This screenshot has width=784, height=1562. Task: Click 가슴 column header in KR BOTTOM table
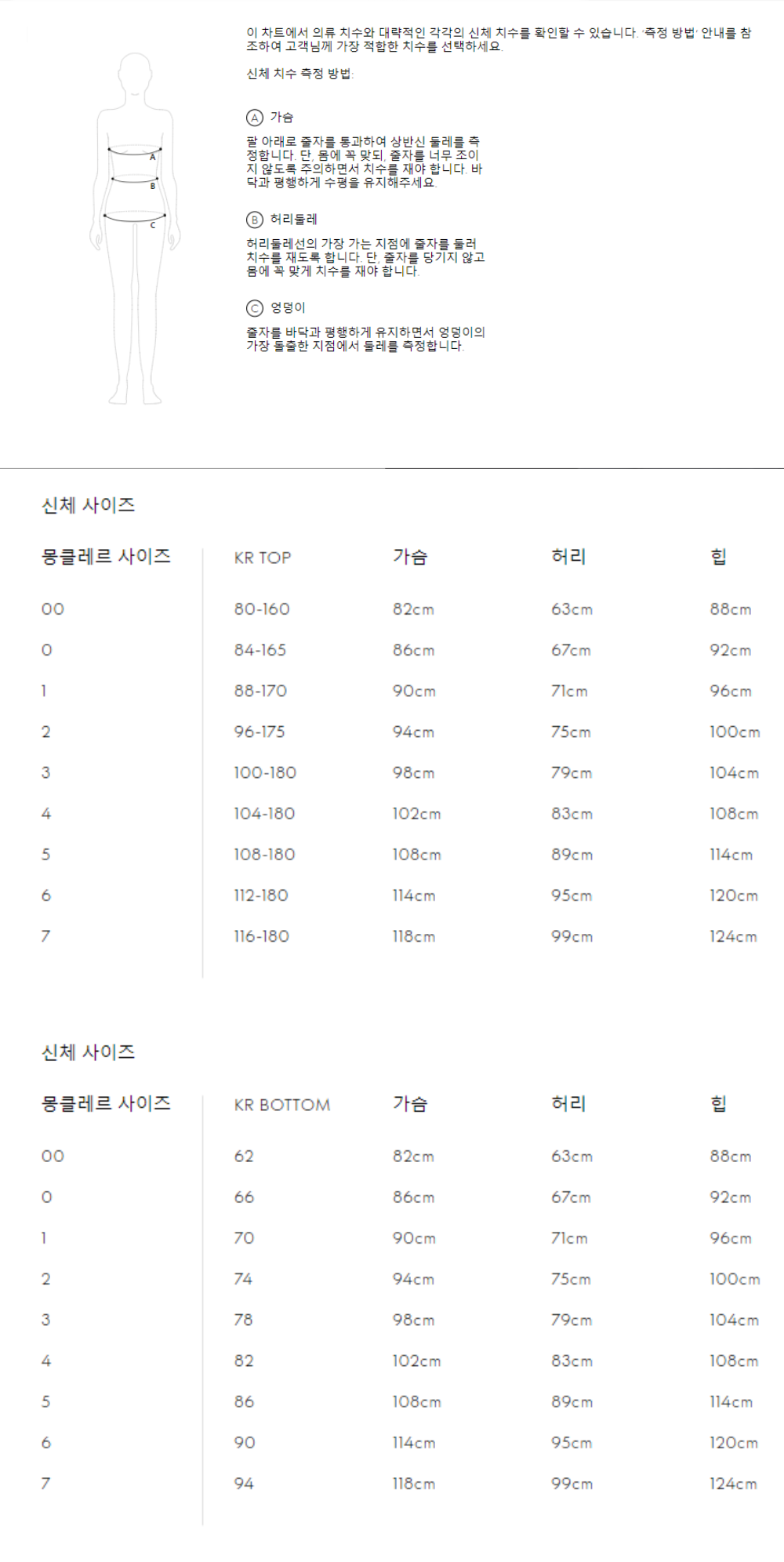410,1104
